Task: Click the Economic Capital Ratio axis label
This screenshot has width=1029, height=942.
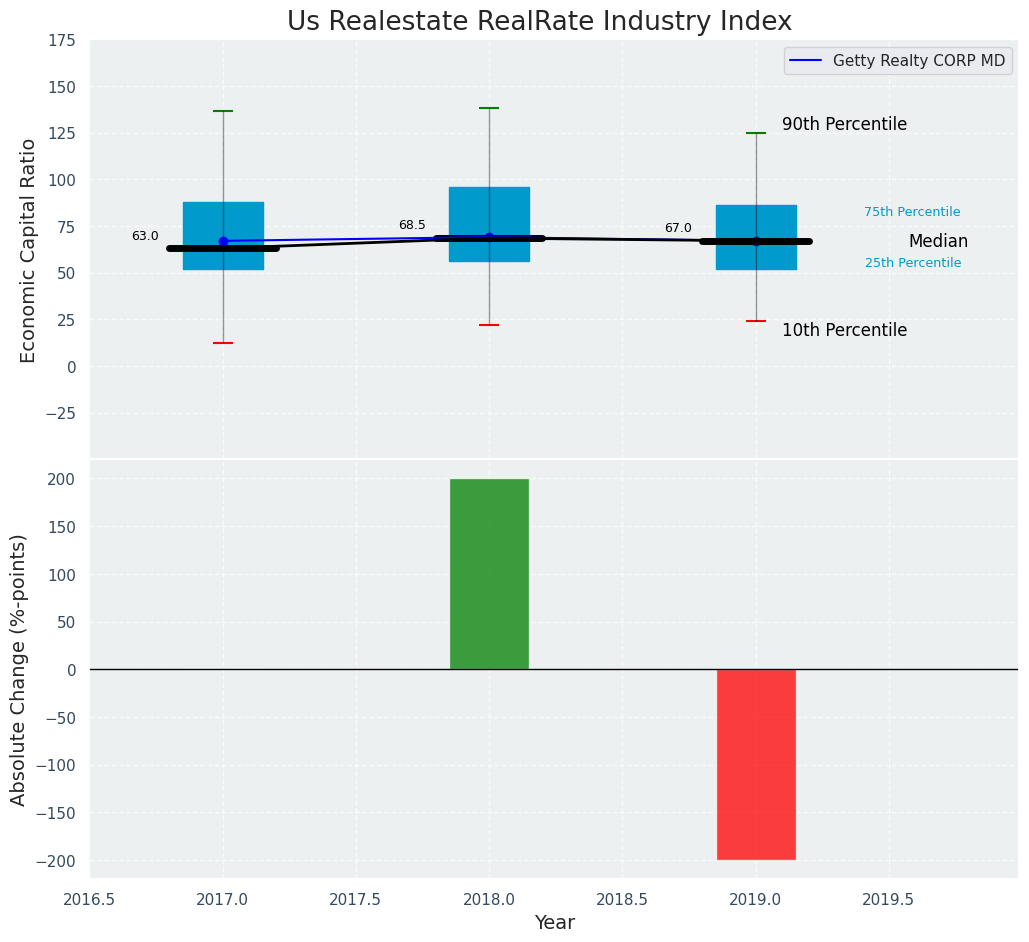Action: pos(29,250)
